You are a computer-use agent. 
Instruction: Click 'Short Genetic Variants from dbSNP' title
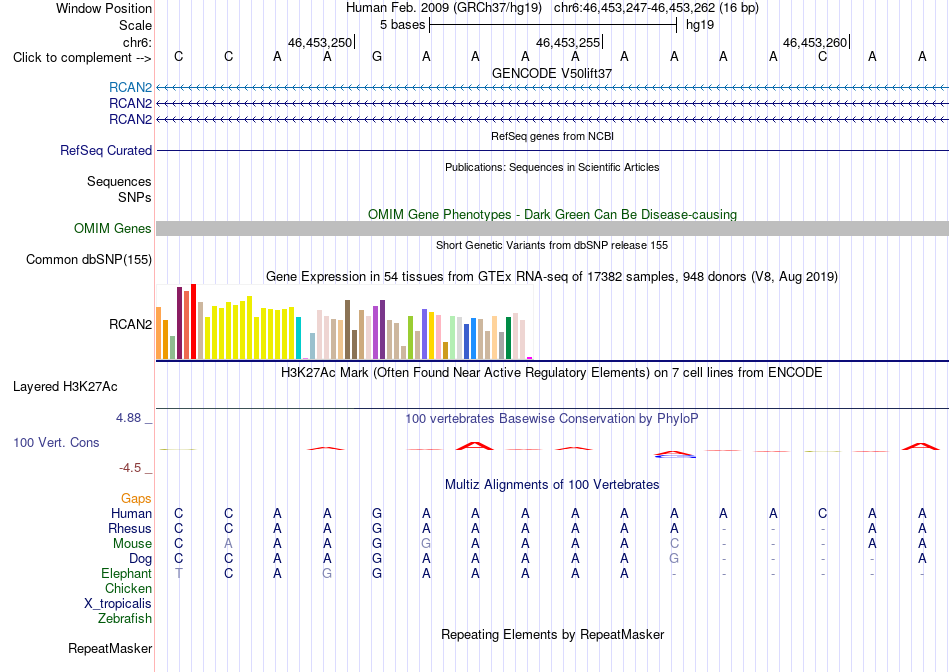(552, 245)
